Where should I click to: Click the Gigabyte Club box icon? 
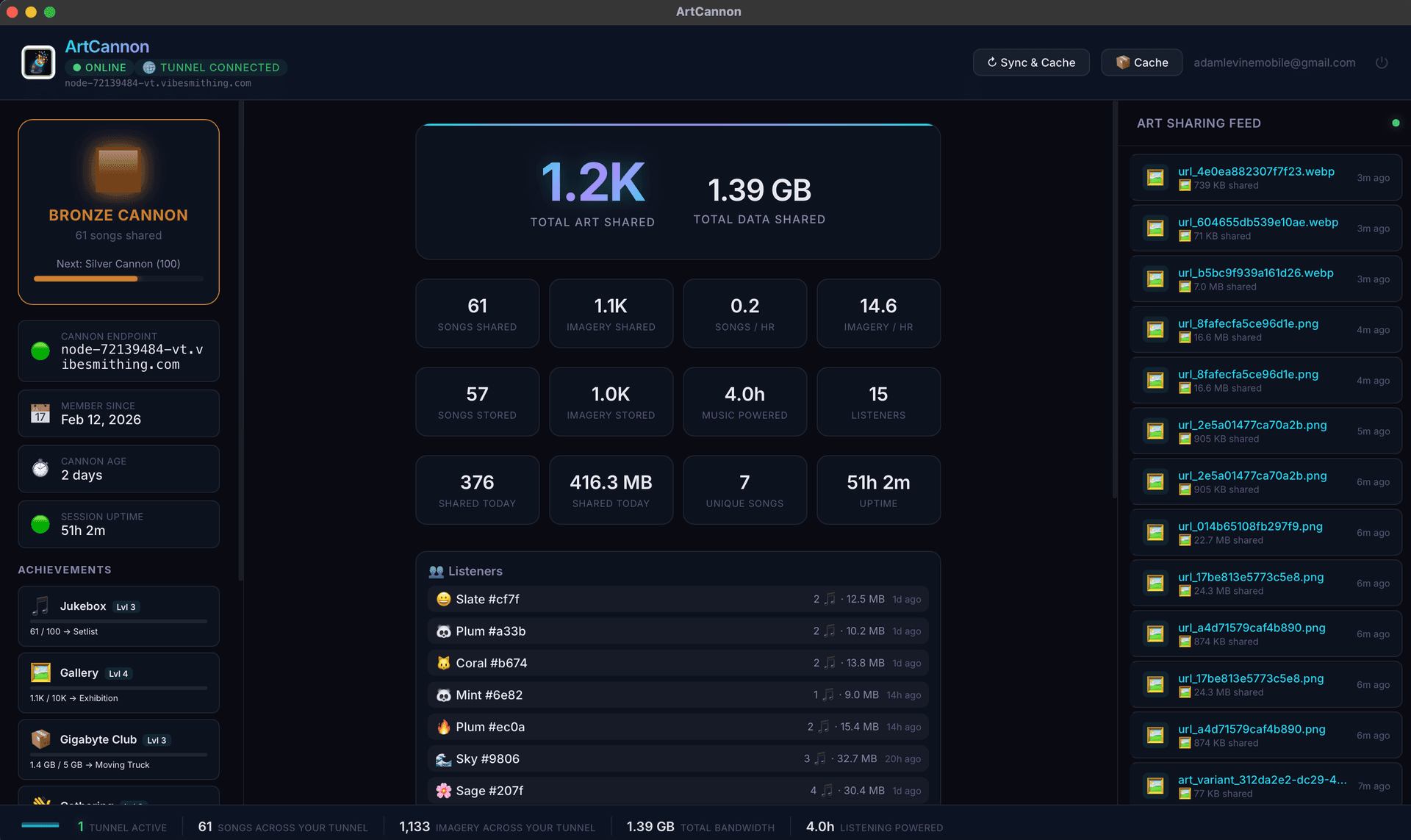[40, 739]
